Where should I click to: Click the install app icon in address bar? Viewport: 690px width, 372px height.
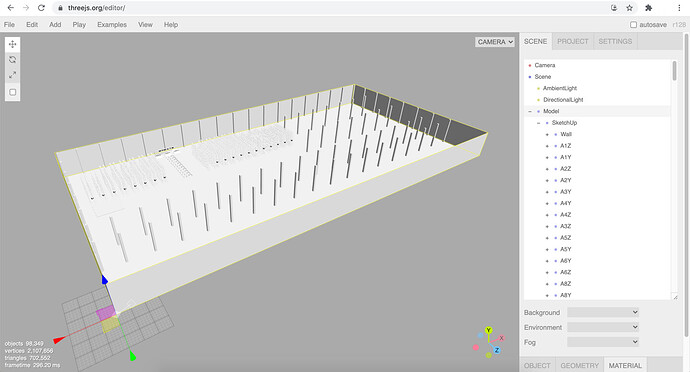pyautogui.click(x=614, y=8)
